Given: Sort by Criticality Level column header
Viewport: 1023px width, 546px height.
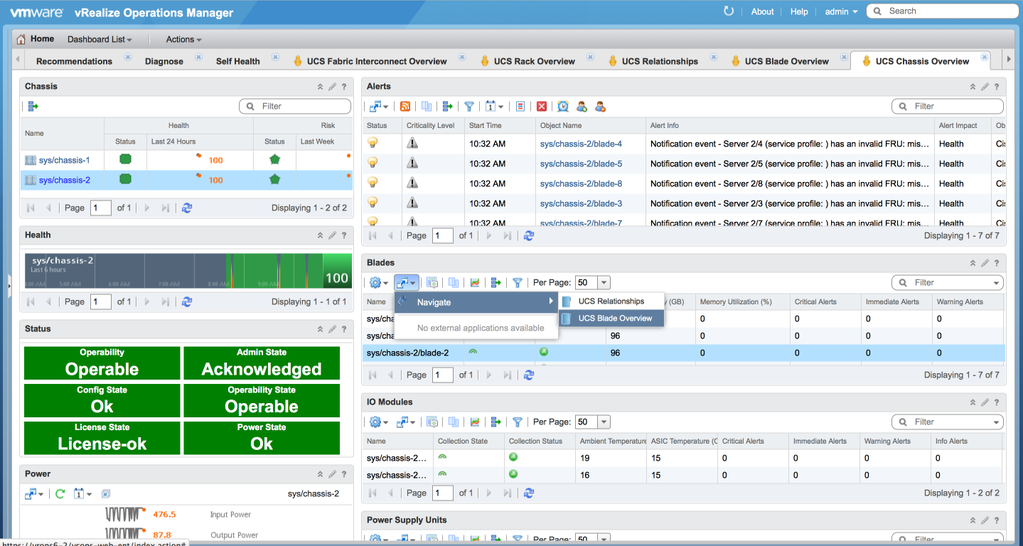Looking at the screenshot, I should coord(429,125).
